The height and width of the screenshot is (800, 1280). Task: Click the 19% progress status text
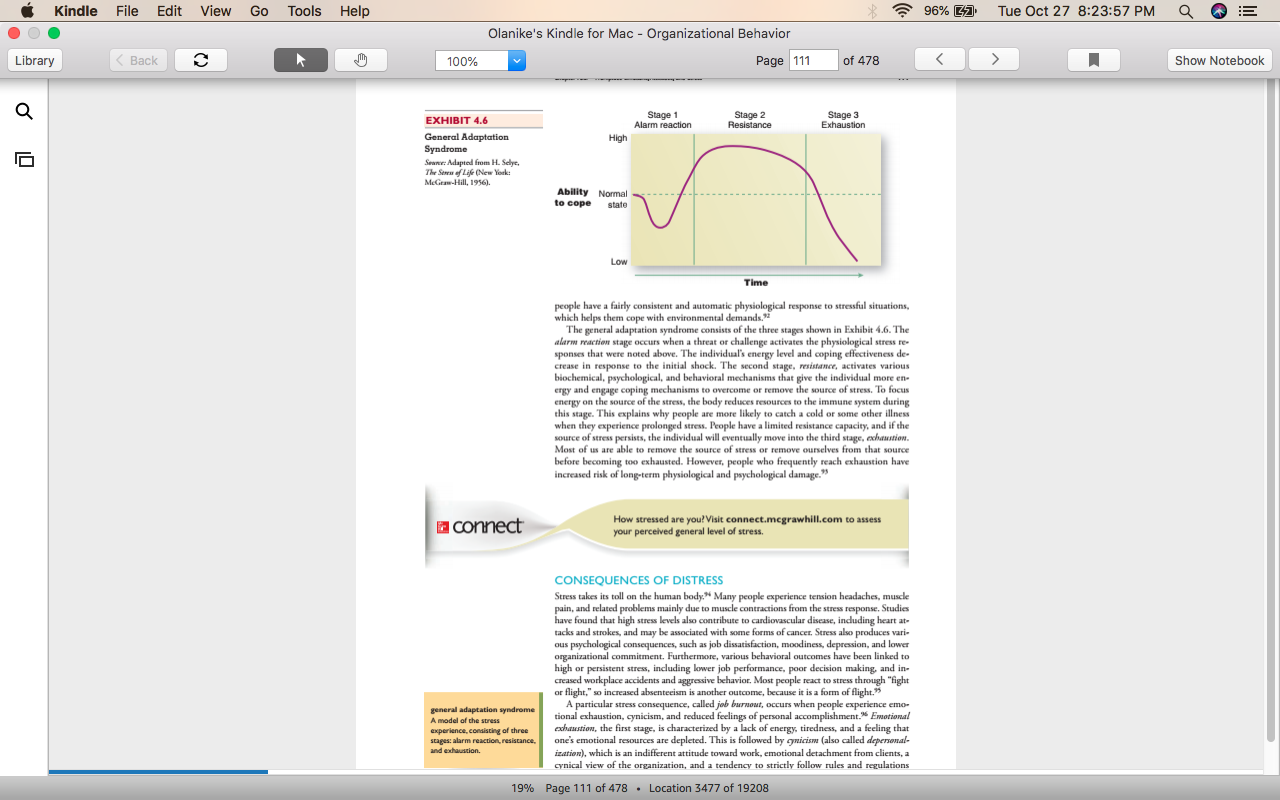523,788
